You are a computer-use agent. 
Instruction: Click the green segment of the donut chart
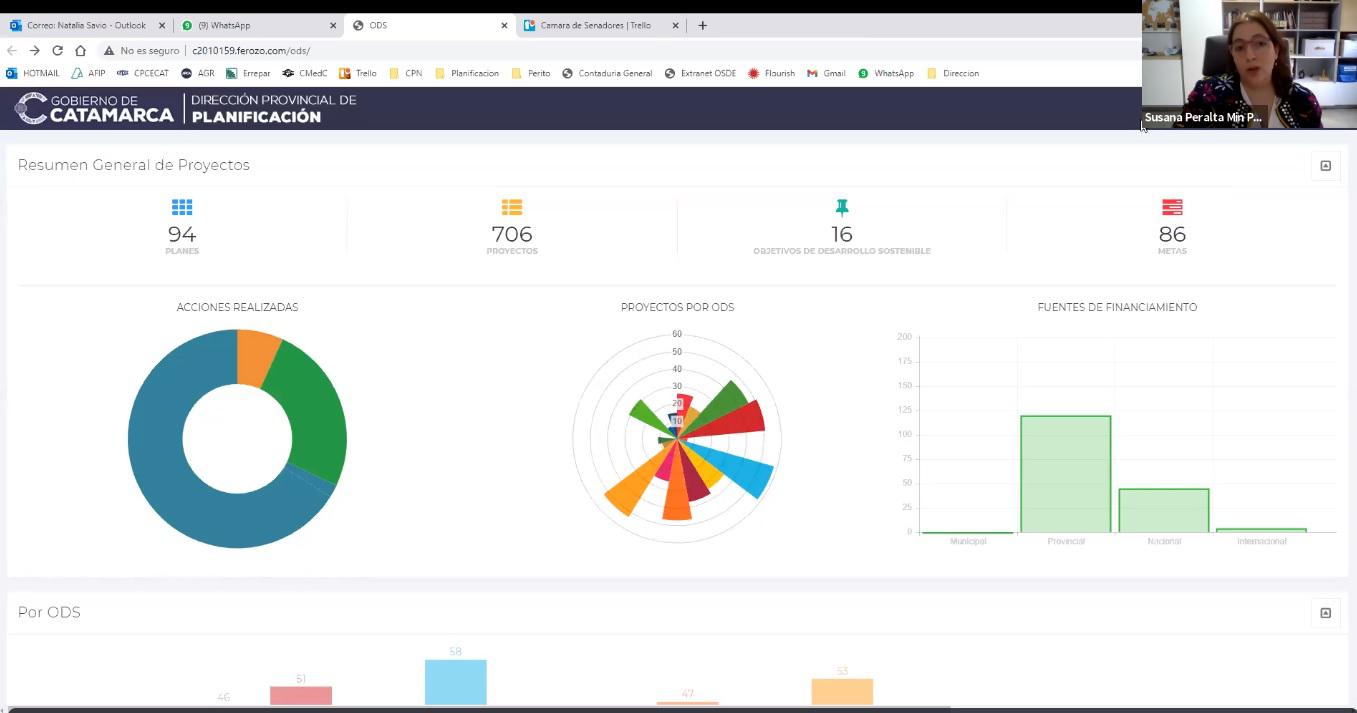[x=310, y=420]
